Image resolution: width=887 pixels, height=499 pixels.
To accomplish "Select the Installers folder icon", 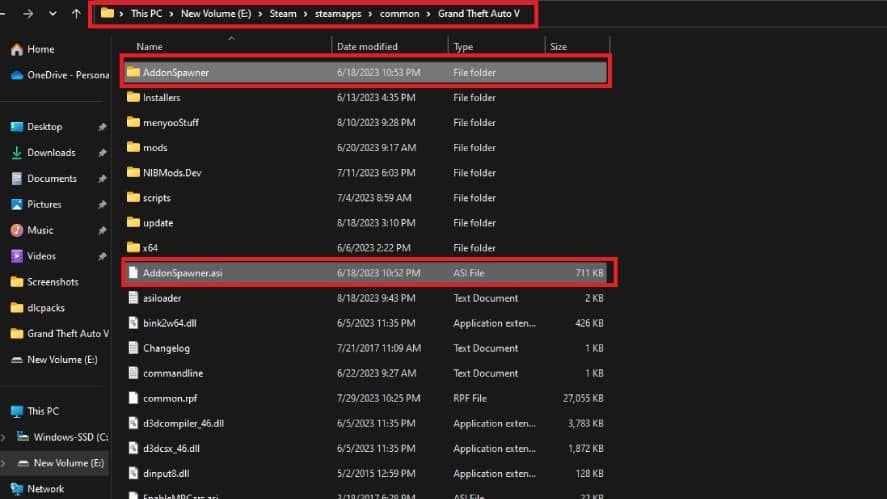I will (x=133, y=97).
